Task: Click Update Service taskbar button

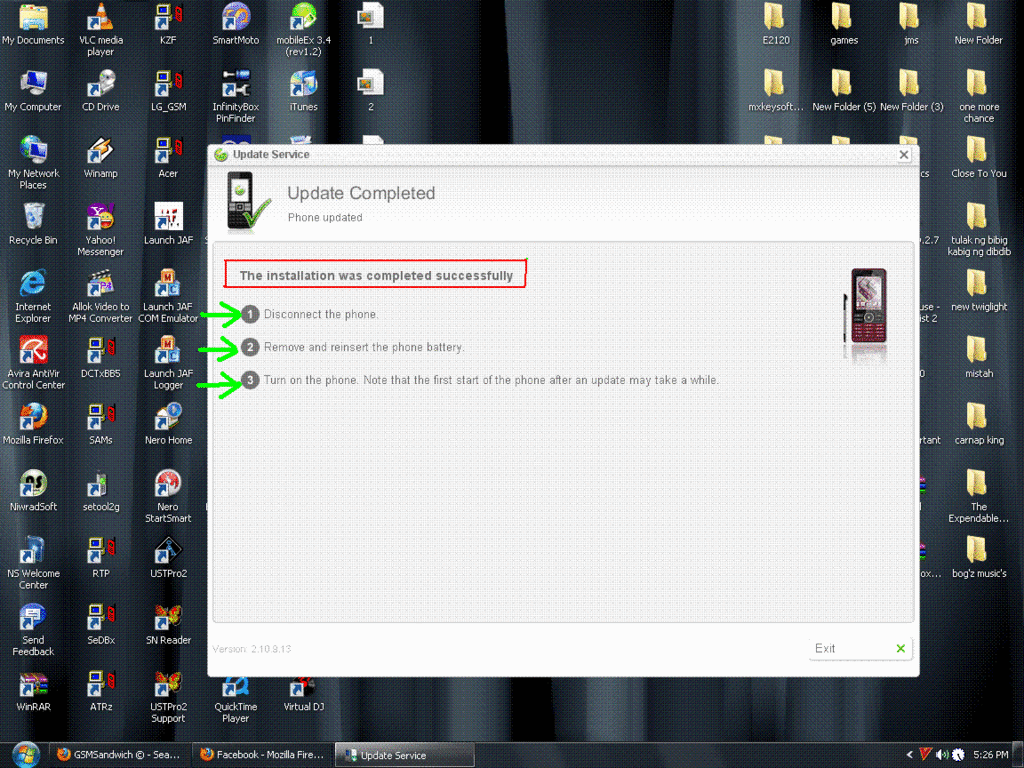Action: pos(405,755)
